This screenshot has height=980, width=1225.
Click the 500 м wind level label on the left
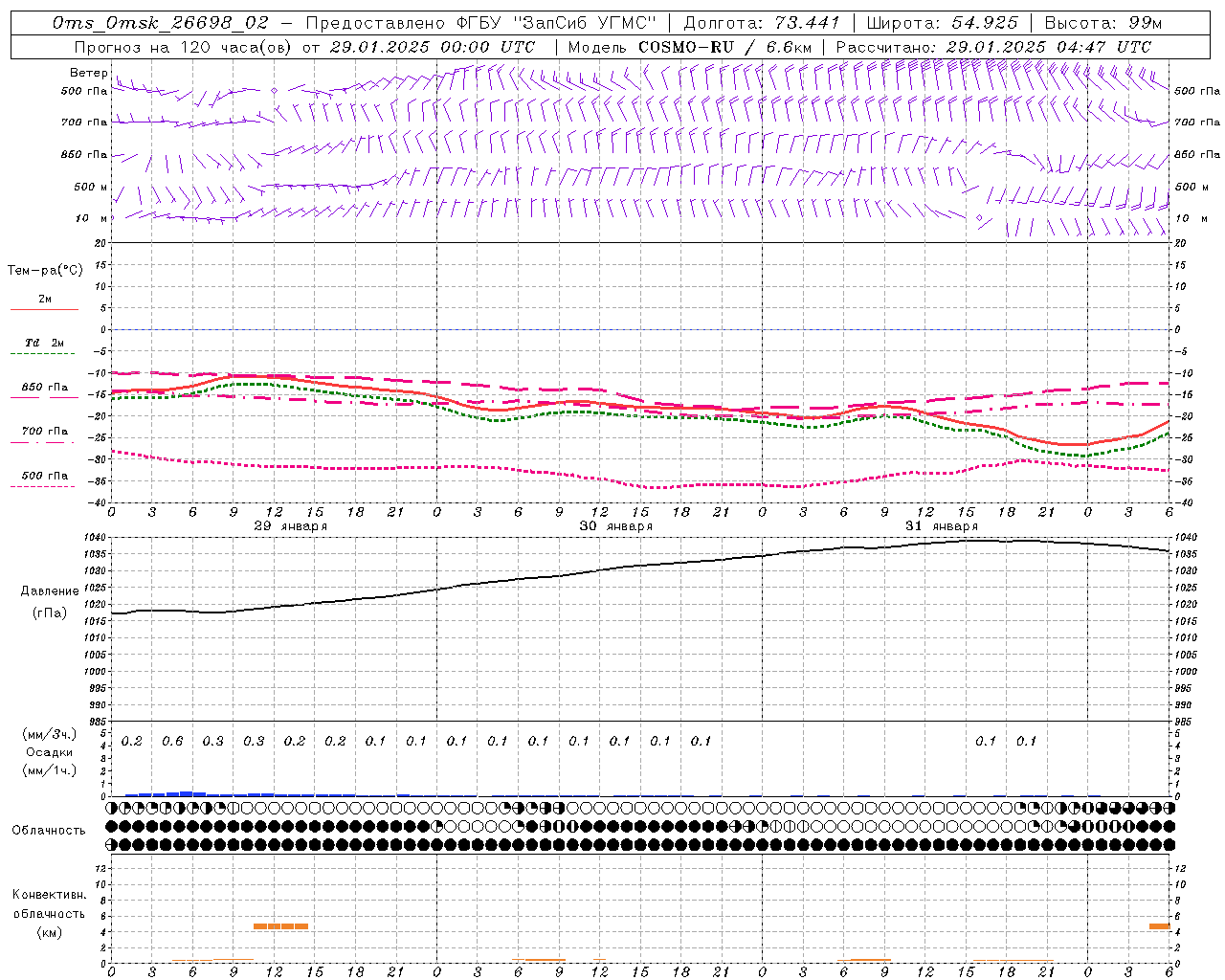click(91, 187)
